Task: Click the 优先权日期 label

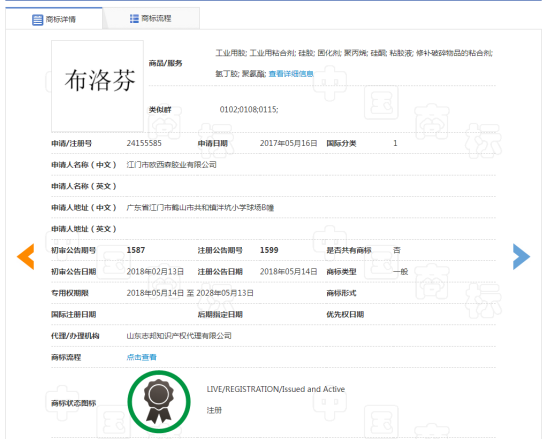Action: point(345,315)
